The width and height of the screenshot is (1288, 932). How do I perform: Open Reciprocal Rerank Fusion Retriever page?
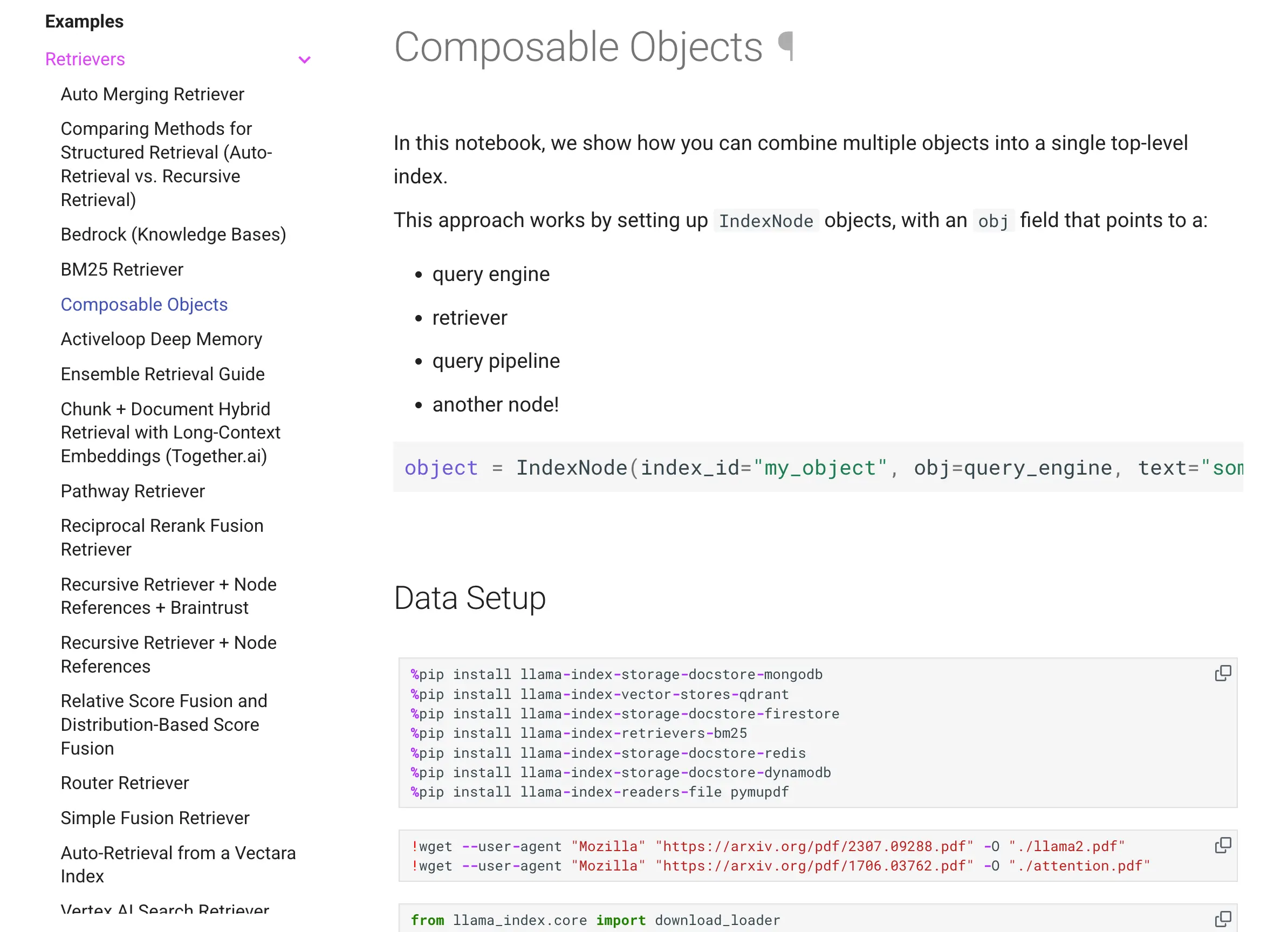click(162, 537)
